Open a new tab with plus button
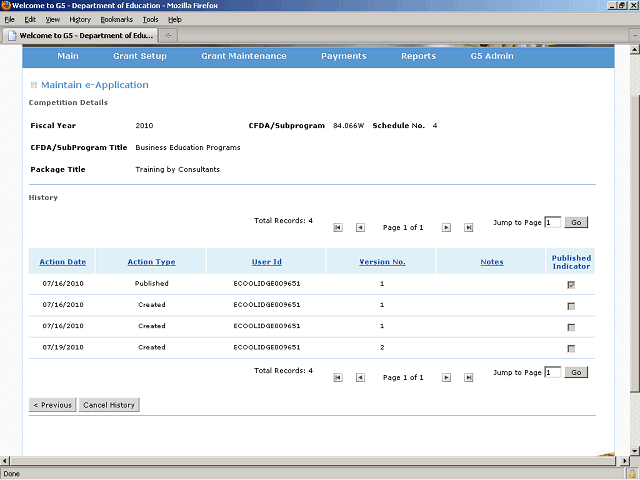 [168, 35]
